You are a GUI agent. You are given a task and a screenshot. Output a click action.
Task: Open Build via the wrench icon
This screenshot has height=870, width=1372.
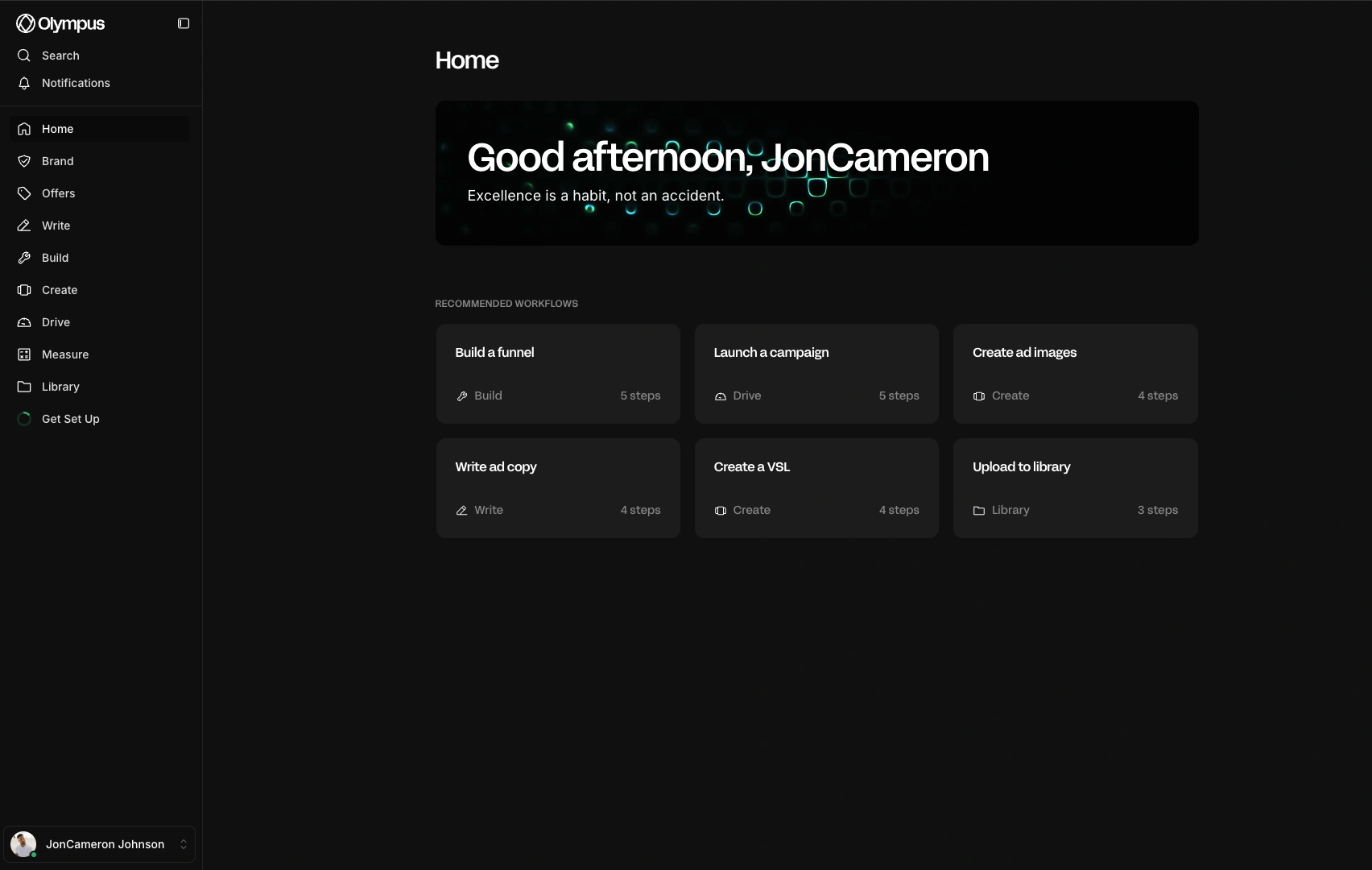click(x=24, y=258)
